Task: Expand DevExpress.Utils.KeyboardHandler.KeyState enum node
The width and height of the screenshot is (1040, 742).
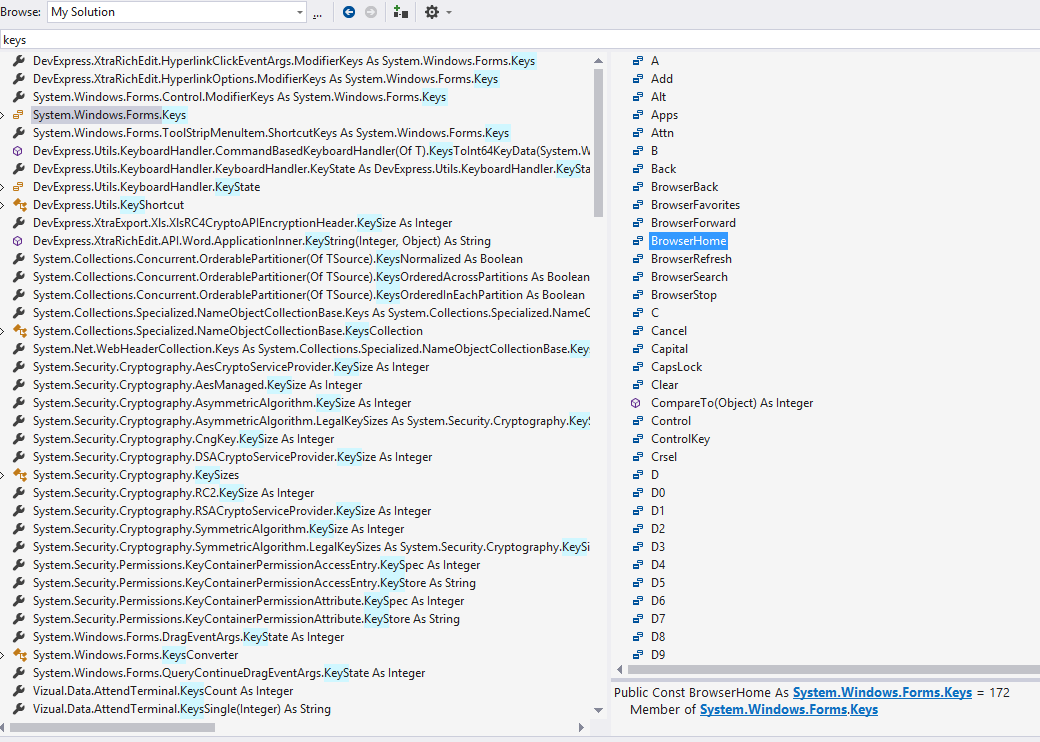Action: tap(2, 187)
